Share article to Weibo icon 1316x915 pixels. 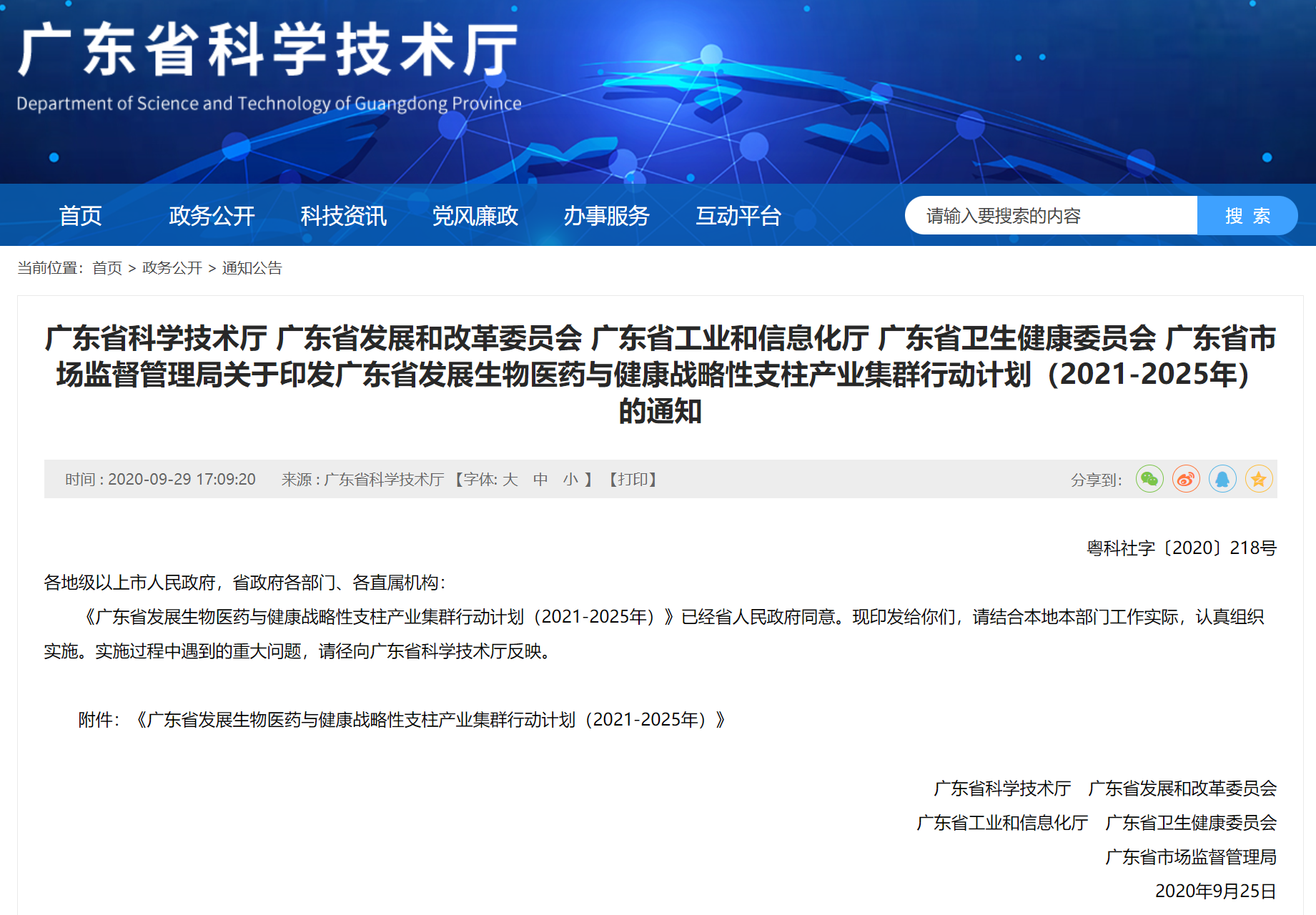click(1186, 479)
